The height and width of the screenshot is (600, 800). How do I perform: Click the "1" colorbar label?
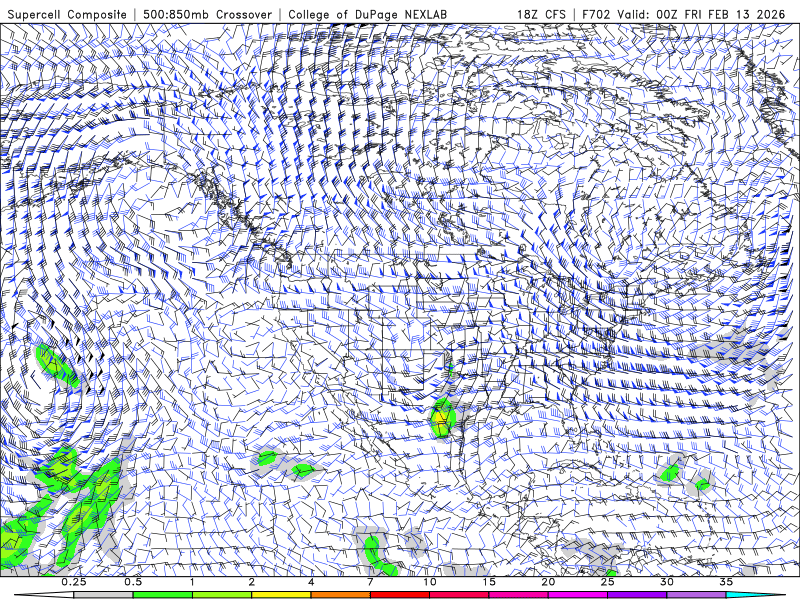192,582
